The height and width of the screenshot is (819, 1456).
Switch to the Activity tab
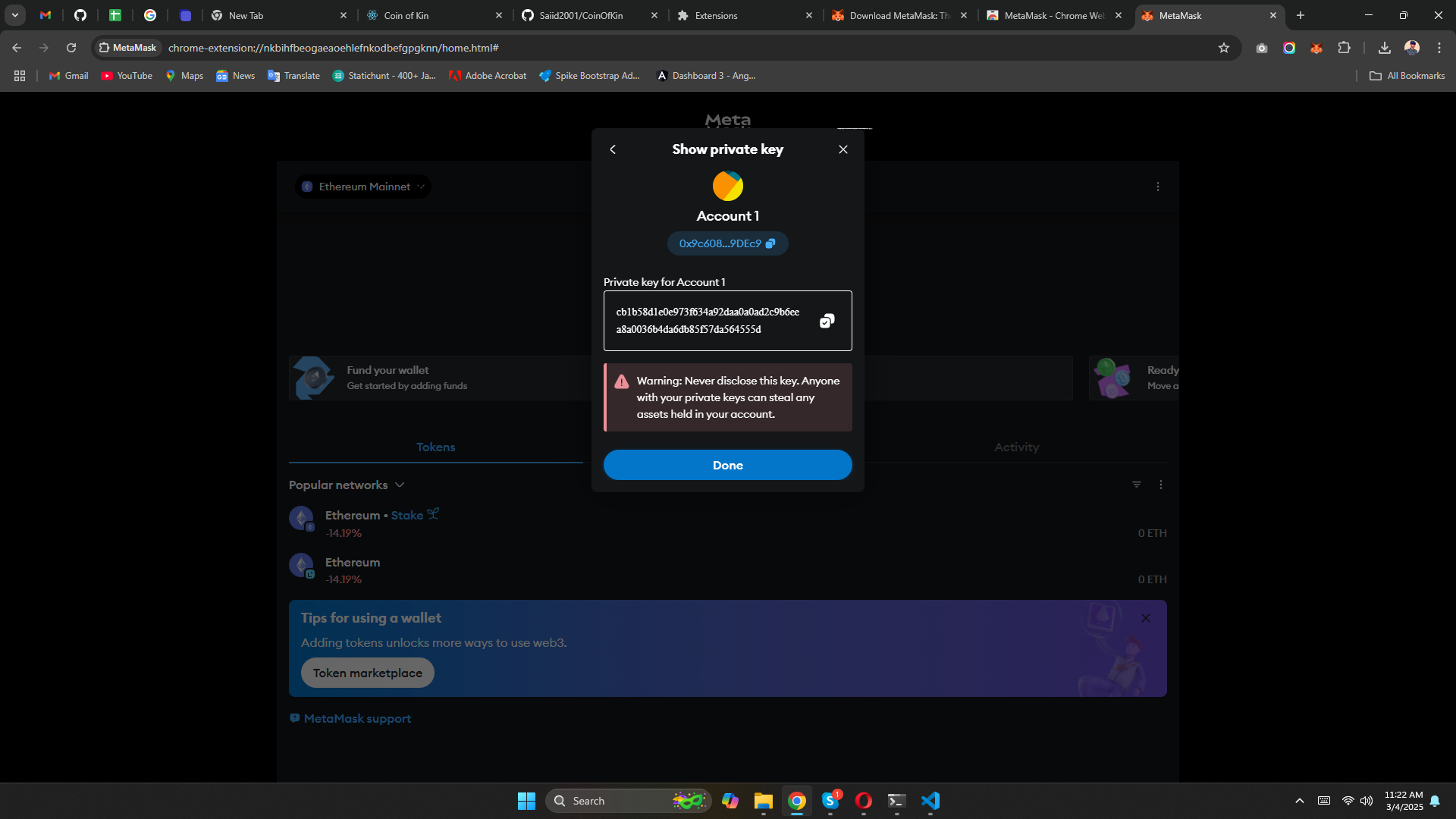(x=1016, y=447)
